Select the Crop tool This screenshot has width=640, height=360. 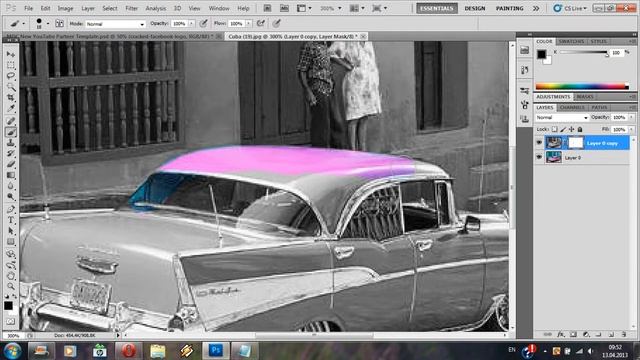pos(11,98)
